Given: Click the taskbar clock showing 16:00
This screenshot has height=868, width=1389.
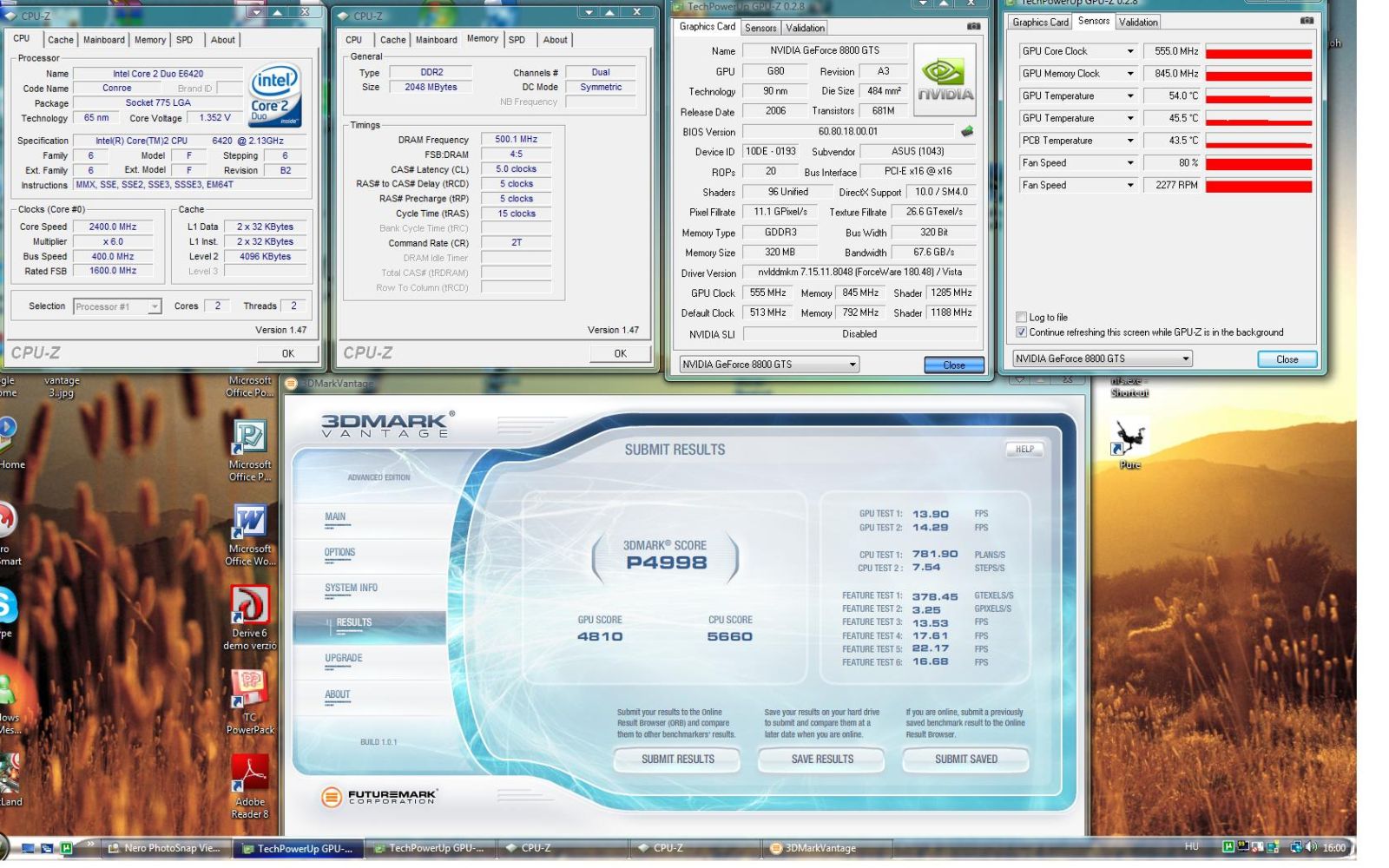Looking at the screenshot, I should pos(1334,847).
